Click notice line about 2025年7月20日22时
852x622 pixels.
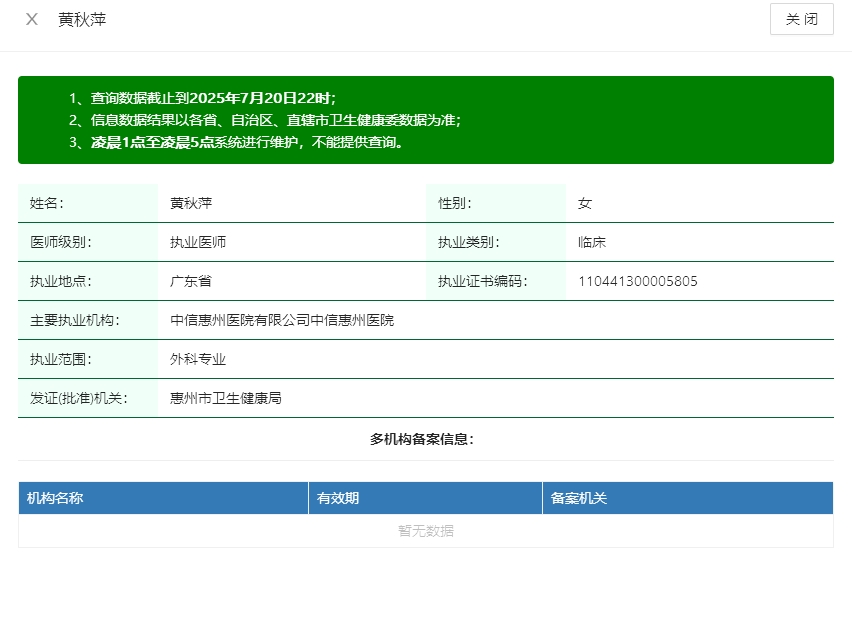(203, 98)
